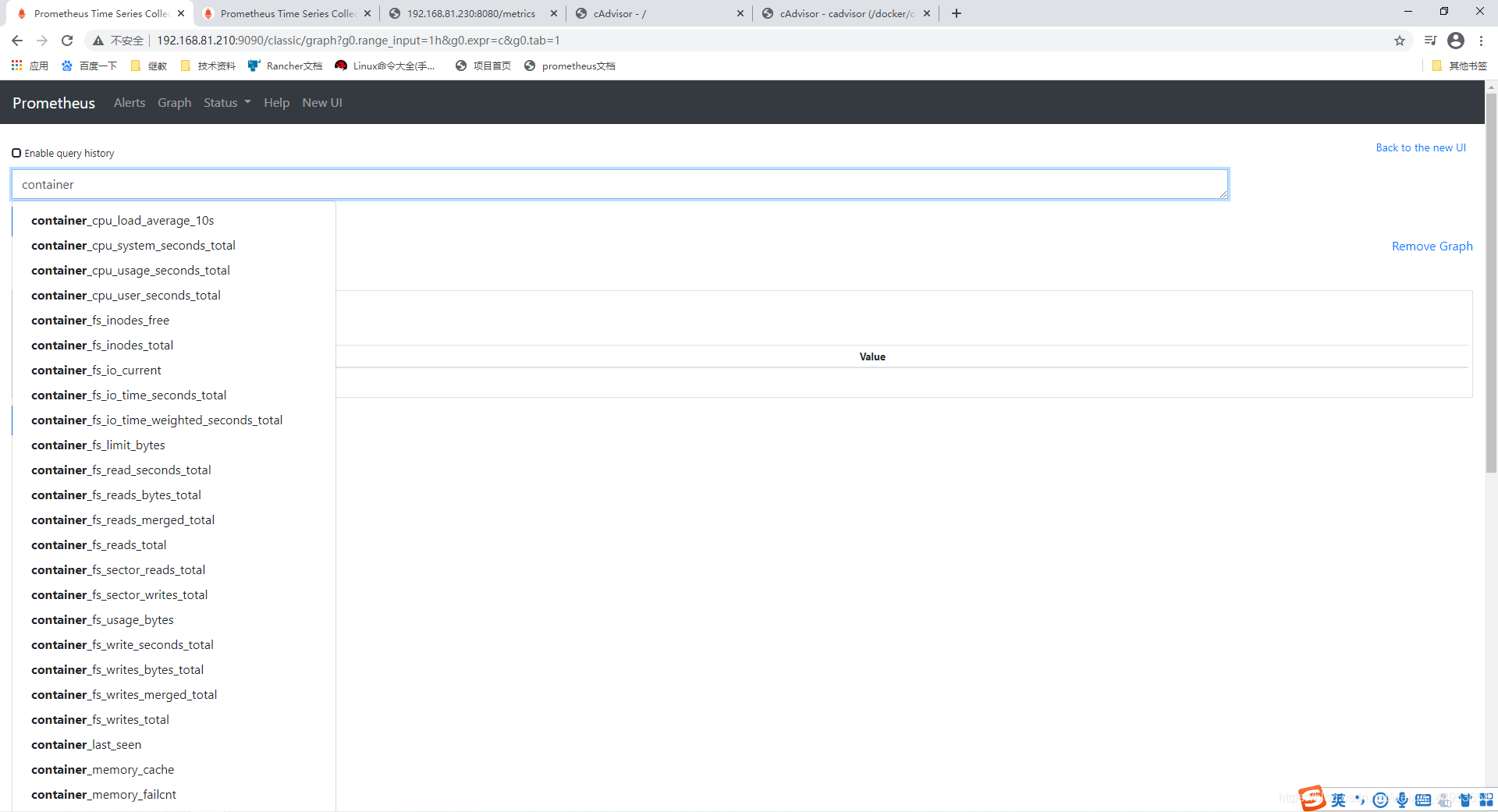Select container_cpu_load_average_10s suggestion
1498x812 pixels.
(x=174, y=220)
